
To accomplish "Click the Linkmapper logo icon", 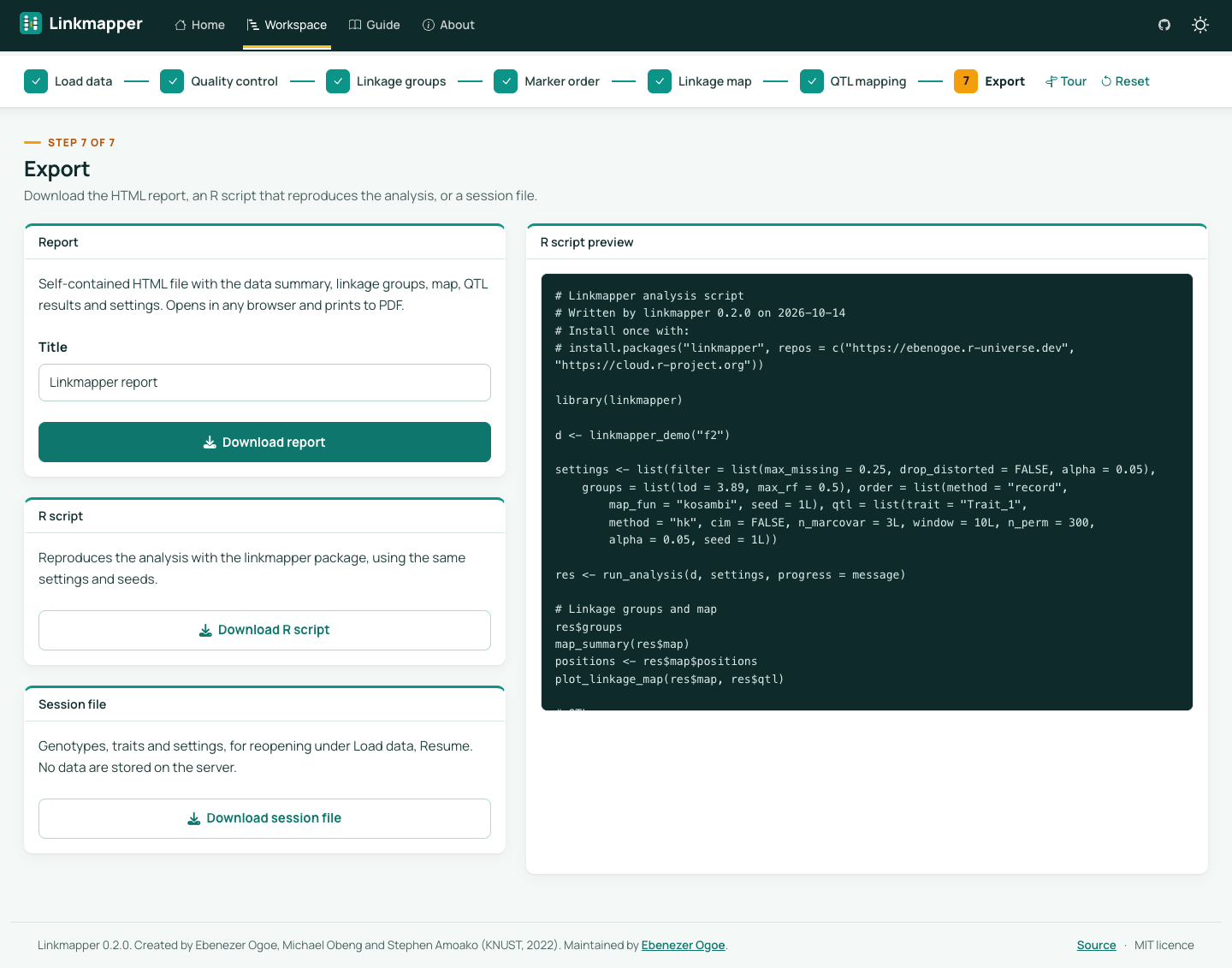I will 31,23.
